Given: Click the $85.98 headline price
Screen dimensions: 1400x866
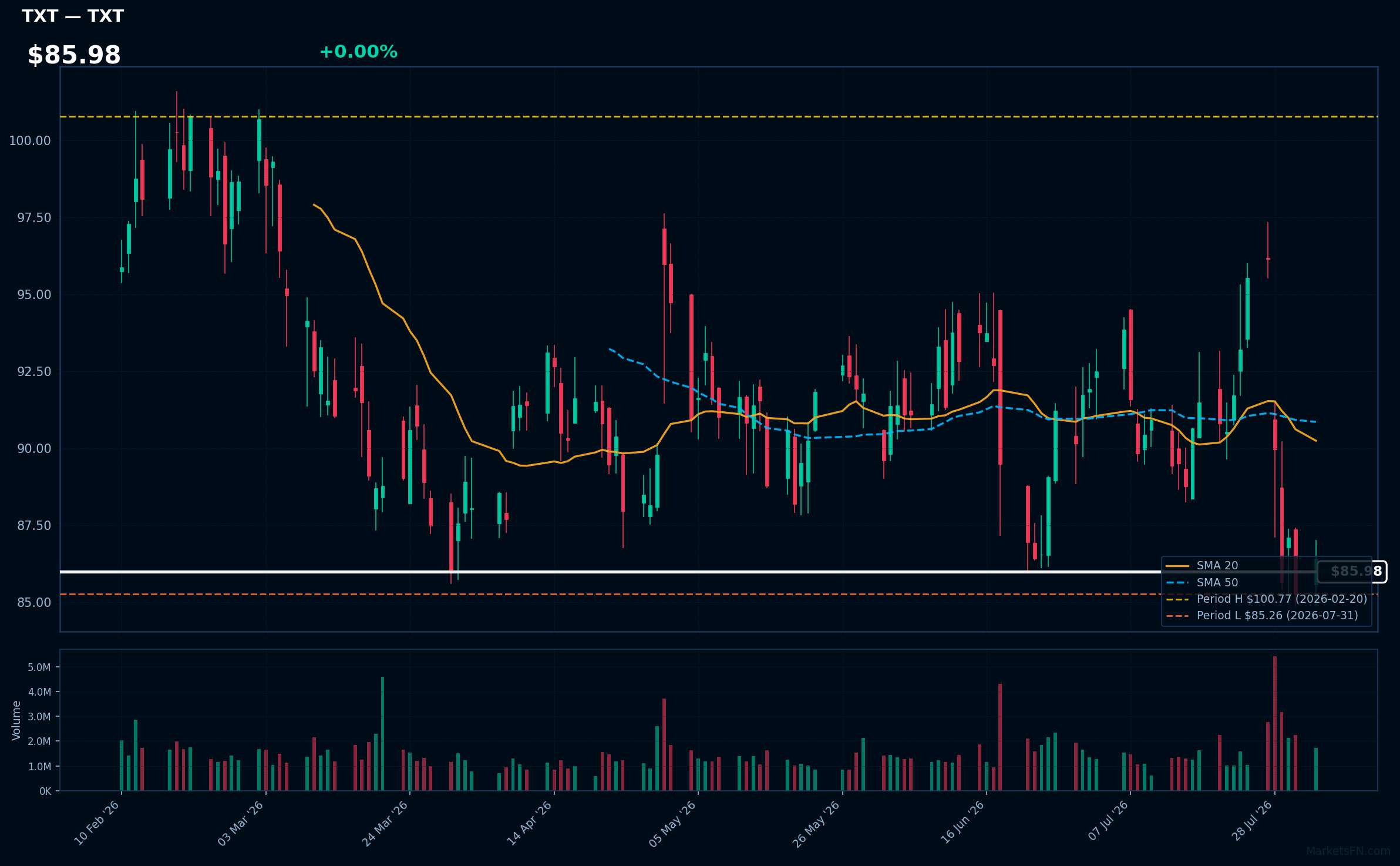Looking at the screenshot, I should coord(74,55).
